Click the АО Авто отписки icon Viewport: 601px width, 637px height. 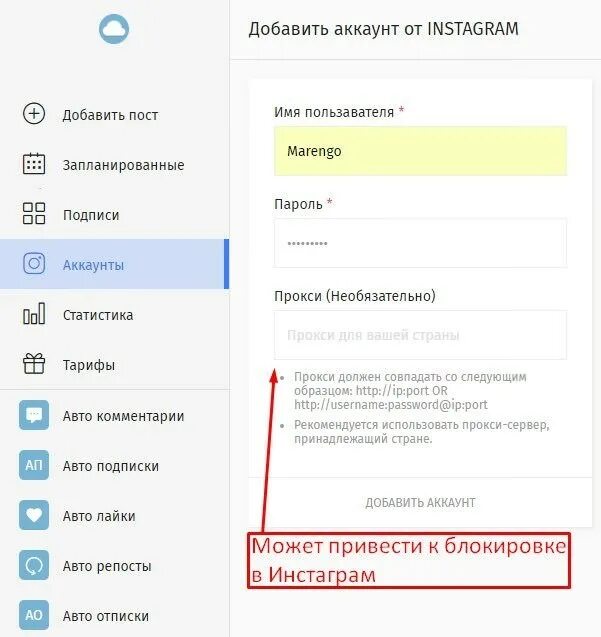34,615
